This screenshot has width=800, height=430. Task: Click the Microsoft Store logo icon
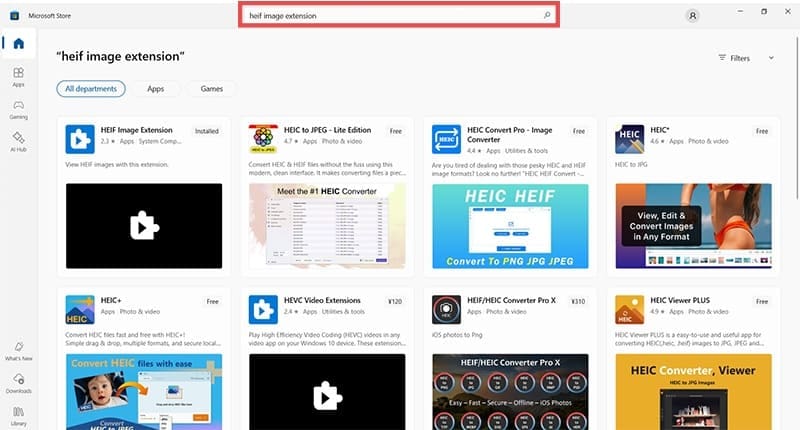15,16
